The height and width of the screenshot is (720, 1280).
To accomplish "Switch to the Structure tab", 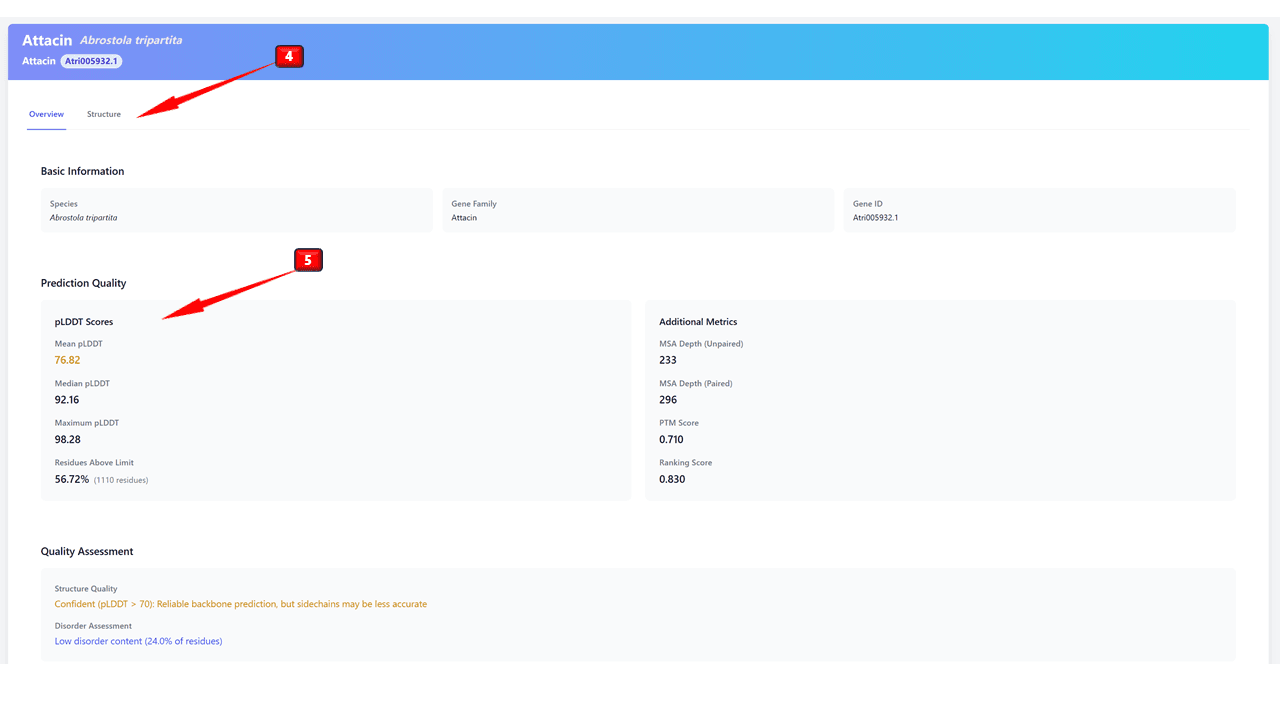I will click(x=104, y=114).
